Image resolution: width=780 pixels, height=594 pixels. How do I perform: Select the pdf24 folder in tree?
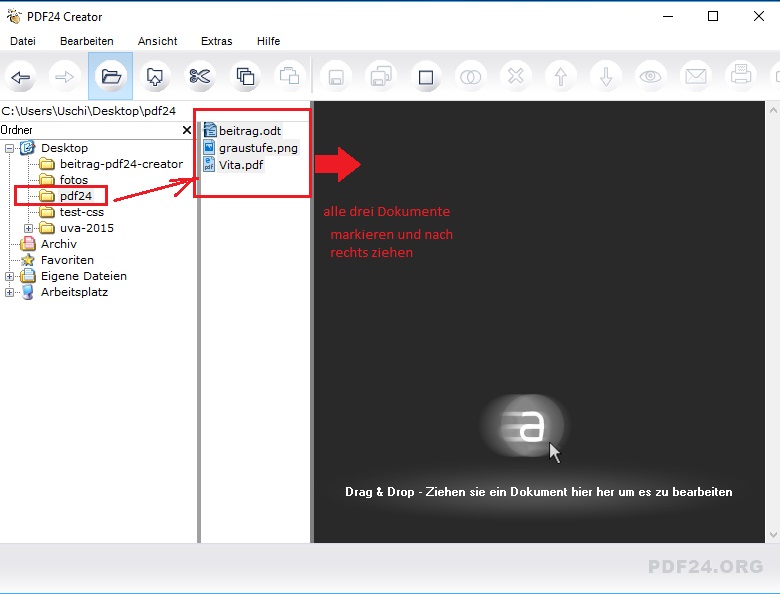click(76, 196)
